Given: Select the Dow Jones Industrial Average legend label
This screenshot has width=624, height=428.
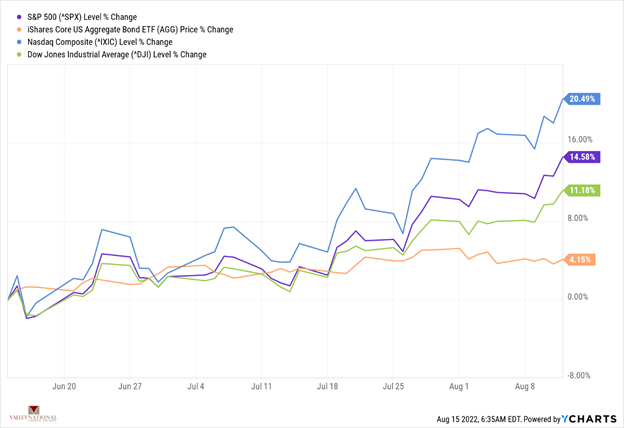Looking at the screenshot, I should tap(112, 55).
